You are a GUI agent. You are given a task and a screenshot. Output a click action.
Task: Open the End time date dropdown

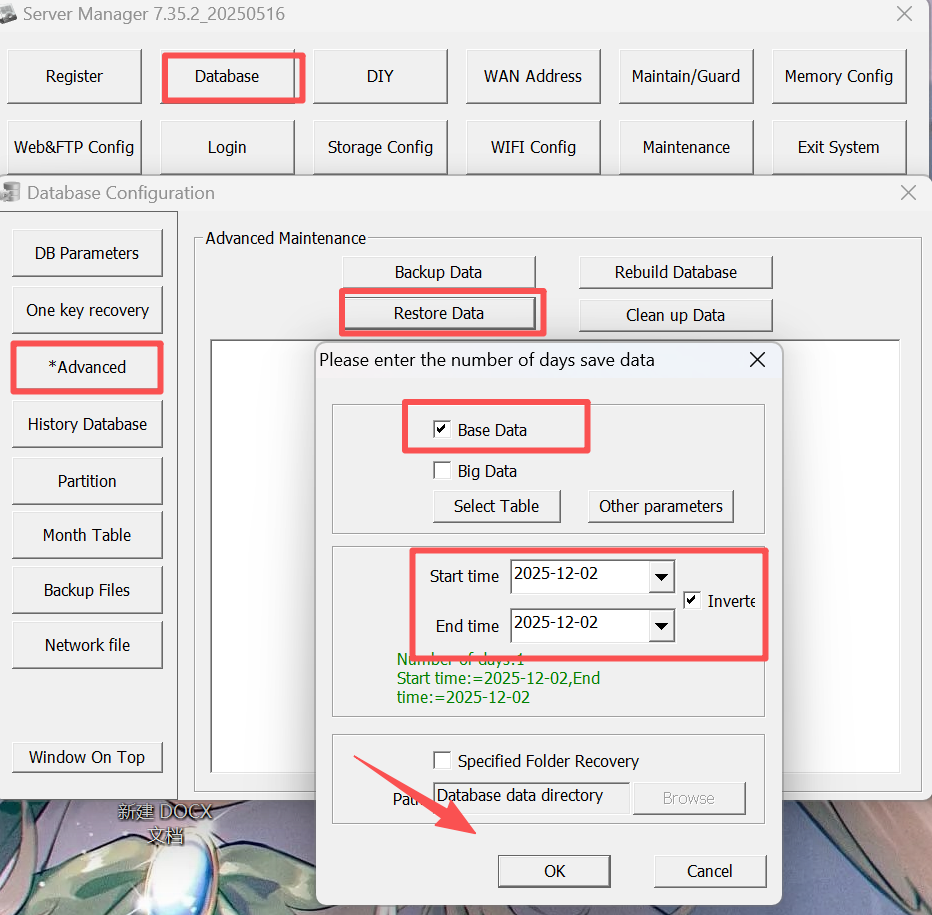(663, 625)
